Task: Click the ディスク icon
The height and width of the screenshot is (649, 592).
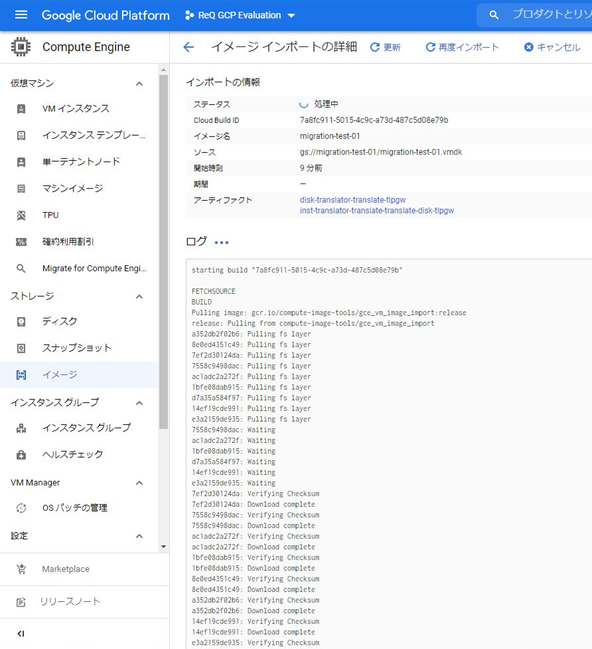Action: pos(21,322)
